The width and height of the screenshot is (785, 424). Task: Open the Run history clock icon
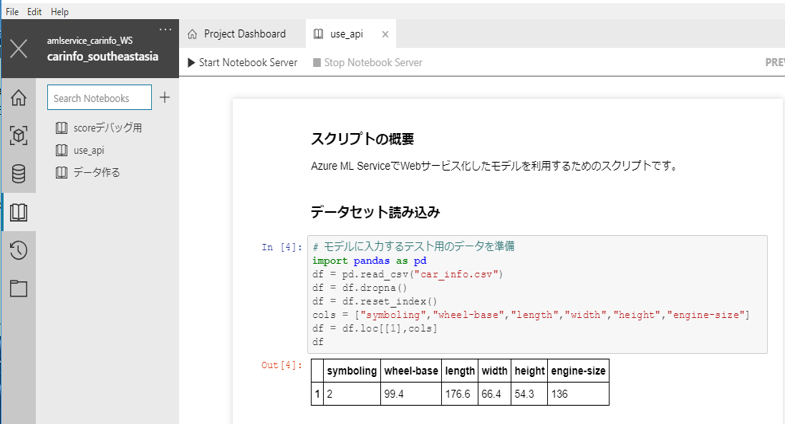[19, 250]
